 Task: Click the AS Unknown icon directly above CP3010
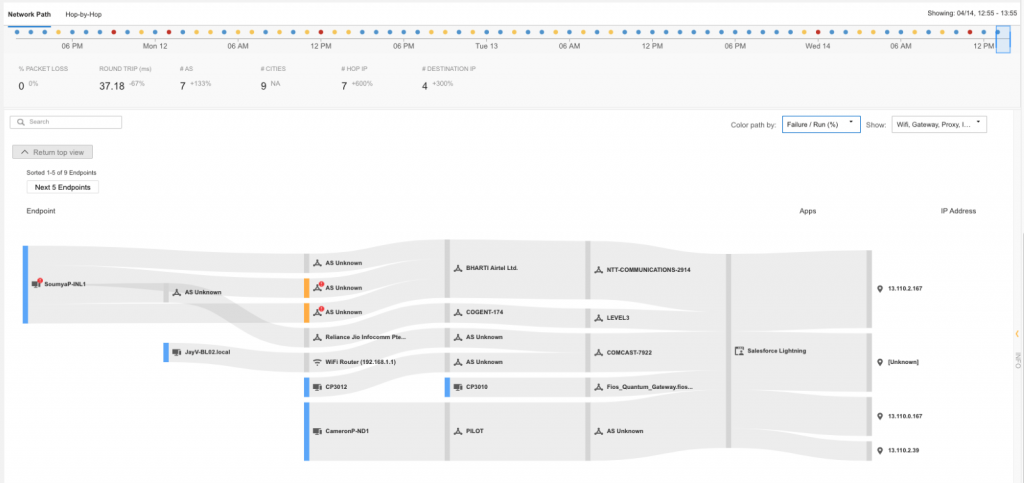click(458, 362)
